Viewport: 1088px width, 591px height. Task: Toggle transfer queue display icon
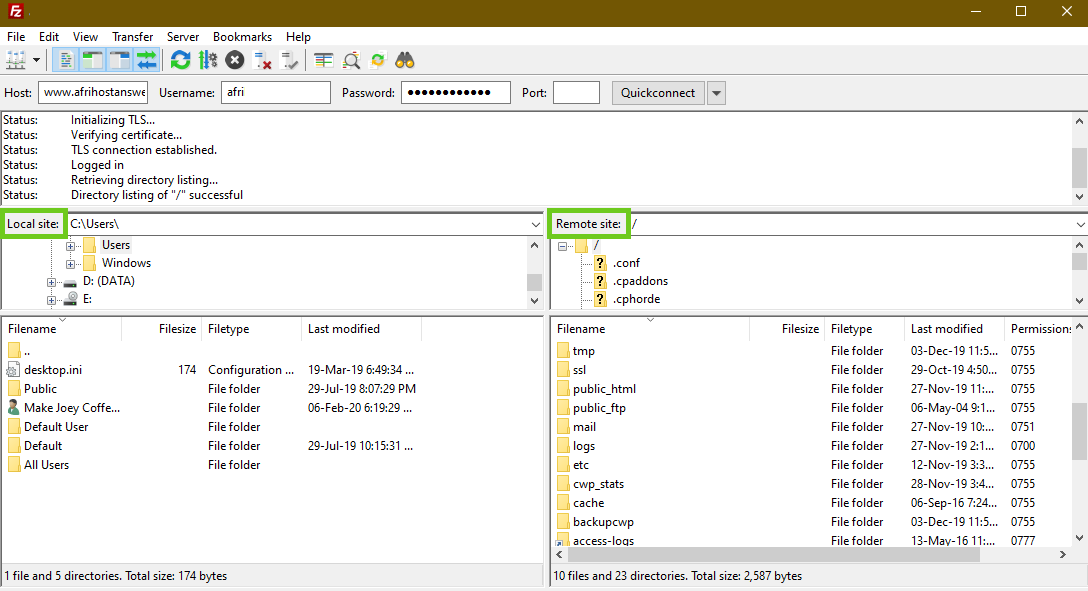pyautogui.click(x=147, y=60)
